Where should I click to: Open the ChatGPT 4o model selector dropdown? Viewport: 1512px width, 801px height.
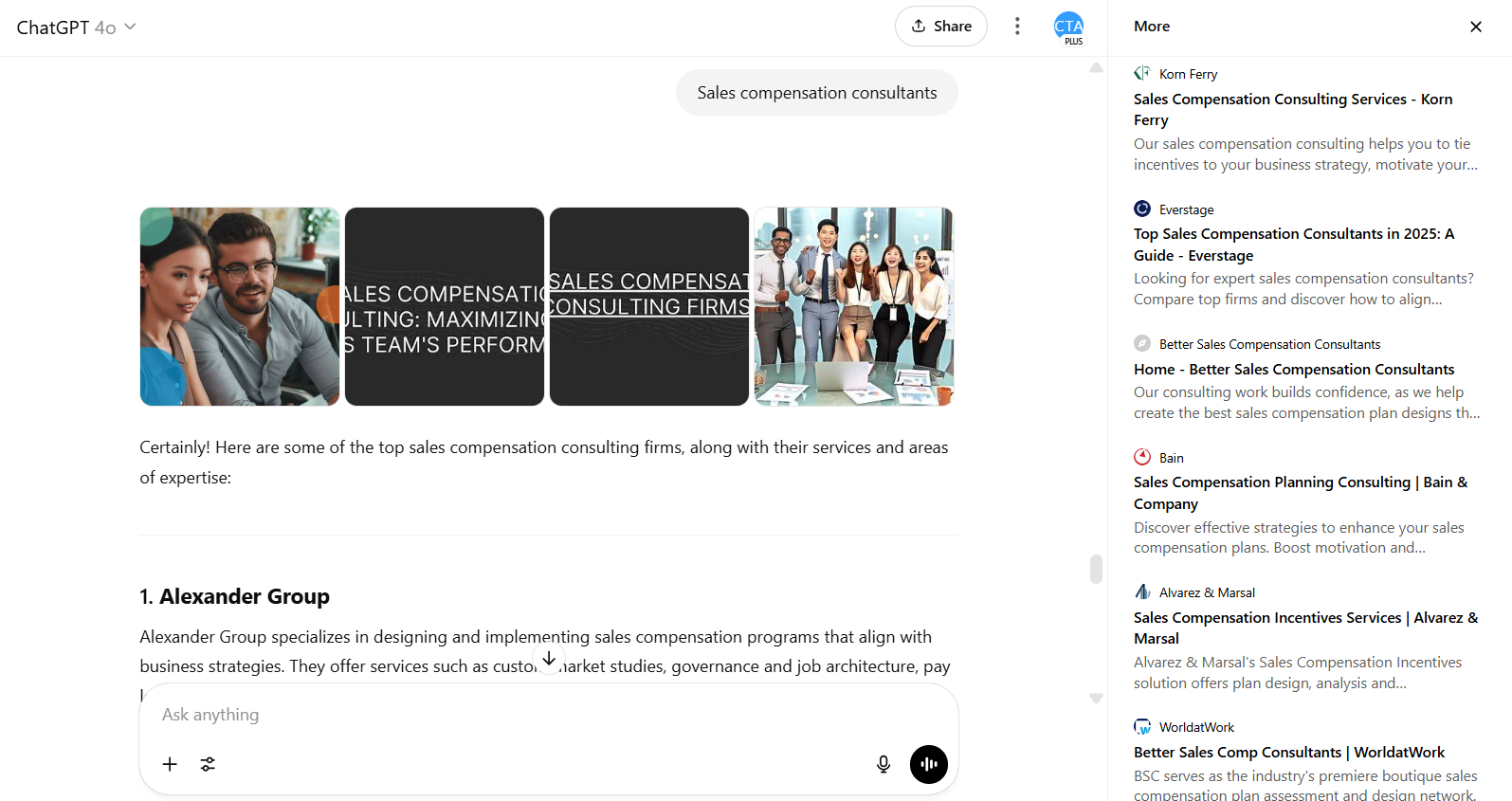(x=77, y=27)
